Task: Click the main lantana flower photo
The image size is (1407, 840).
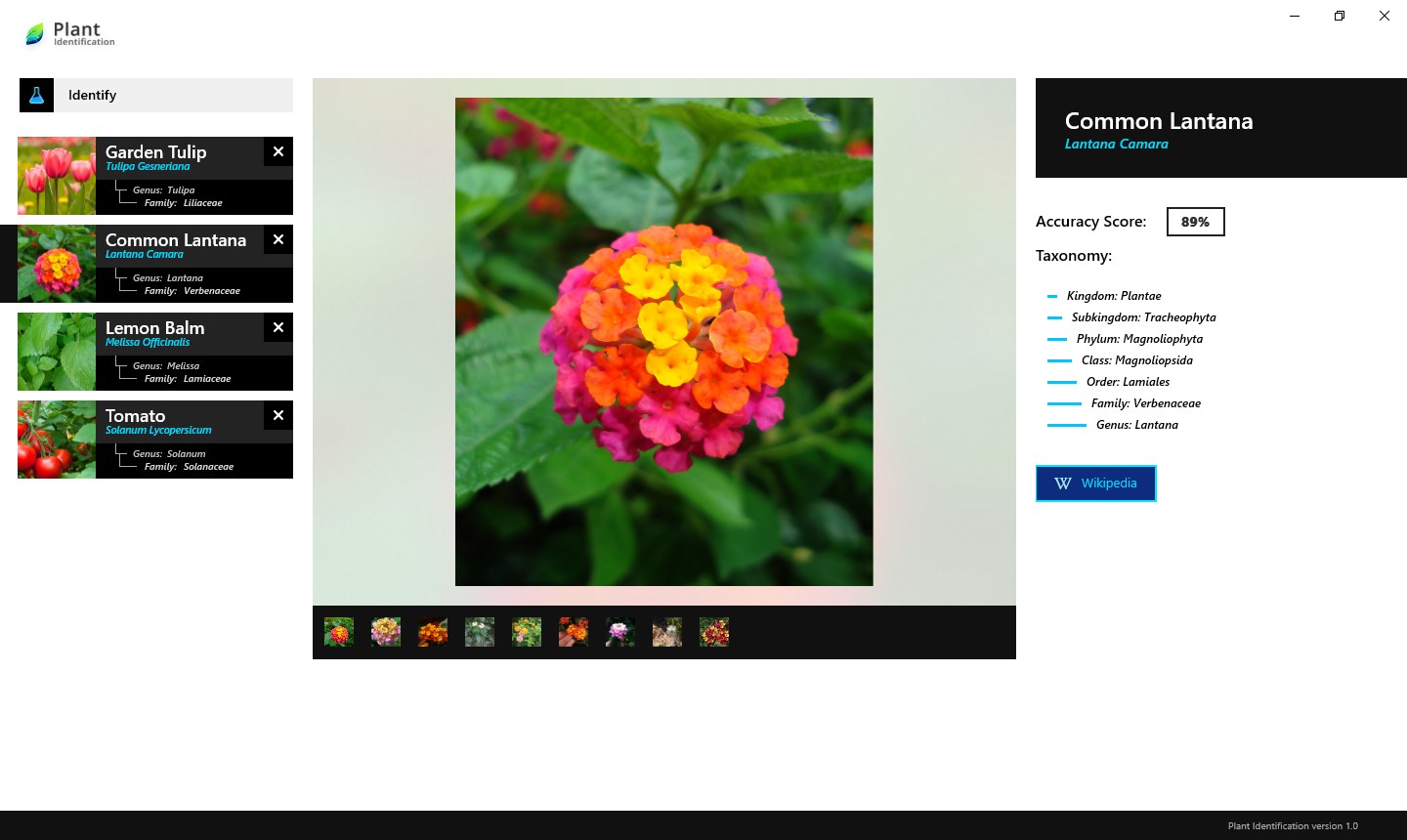Action: click(x=663, y=340)
